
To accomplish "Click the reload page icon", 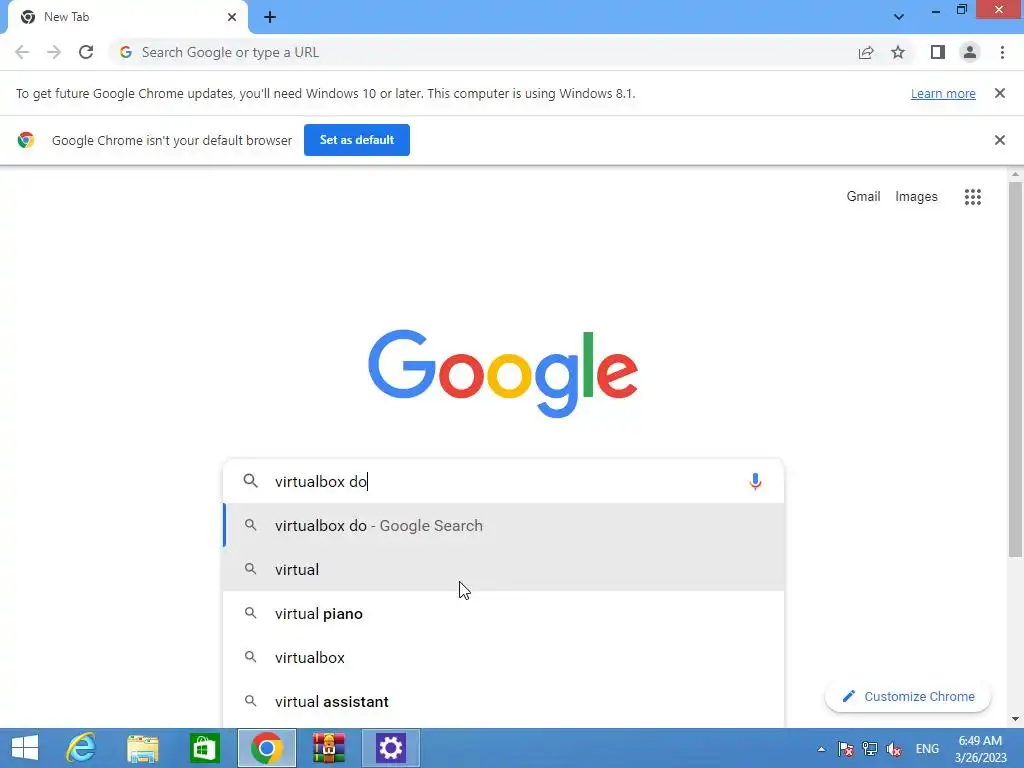I will click(86, 52).
